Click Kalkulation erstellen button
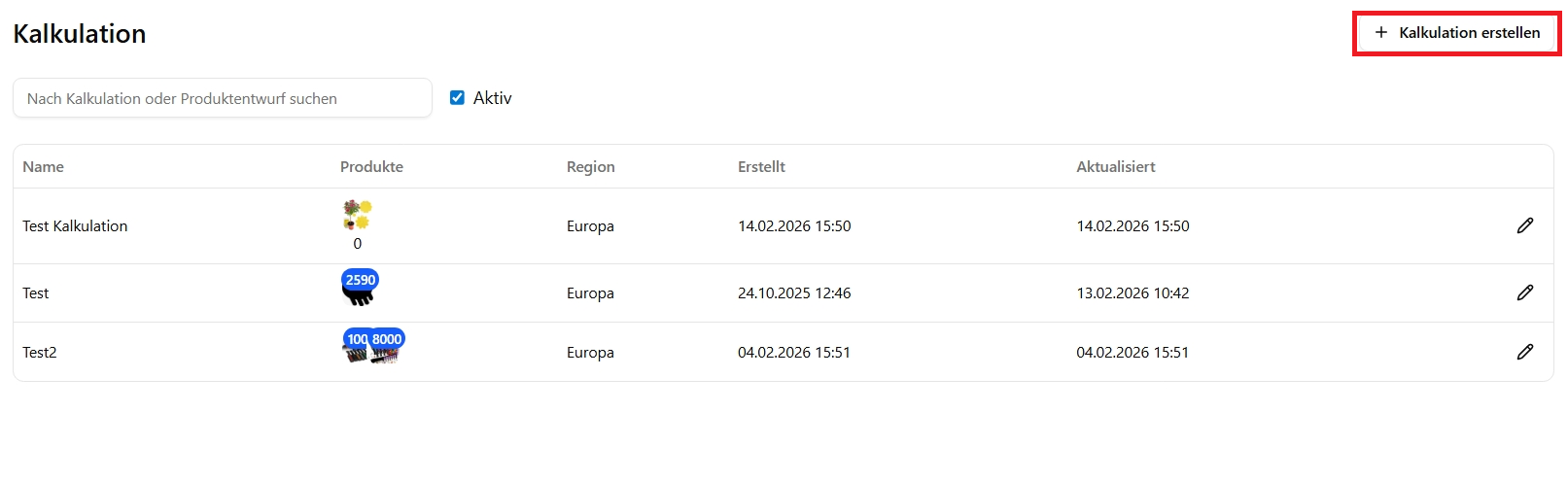Viewport: 1568px width, 481px height. [x=1456, y=33]
